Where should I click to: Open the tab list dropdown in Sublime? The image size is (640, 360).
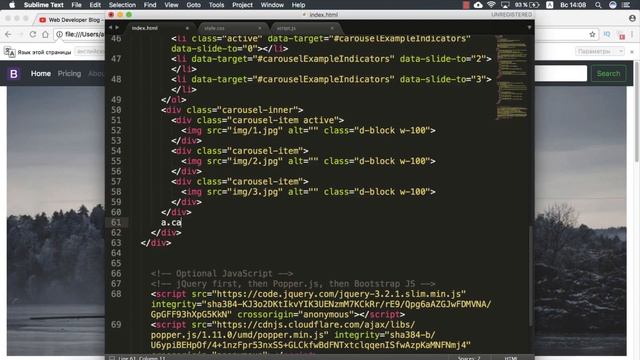tap(529, 28)
